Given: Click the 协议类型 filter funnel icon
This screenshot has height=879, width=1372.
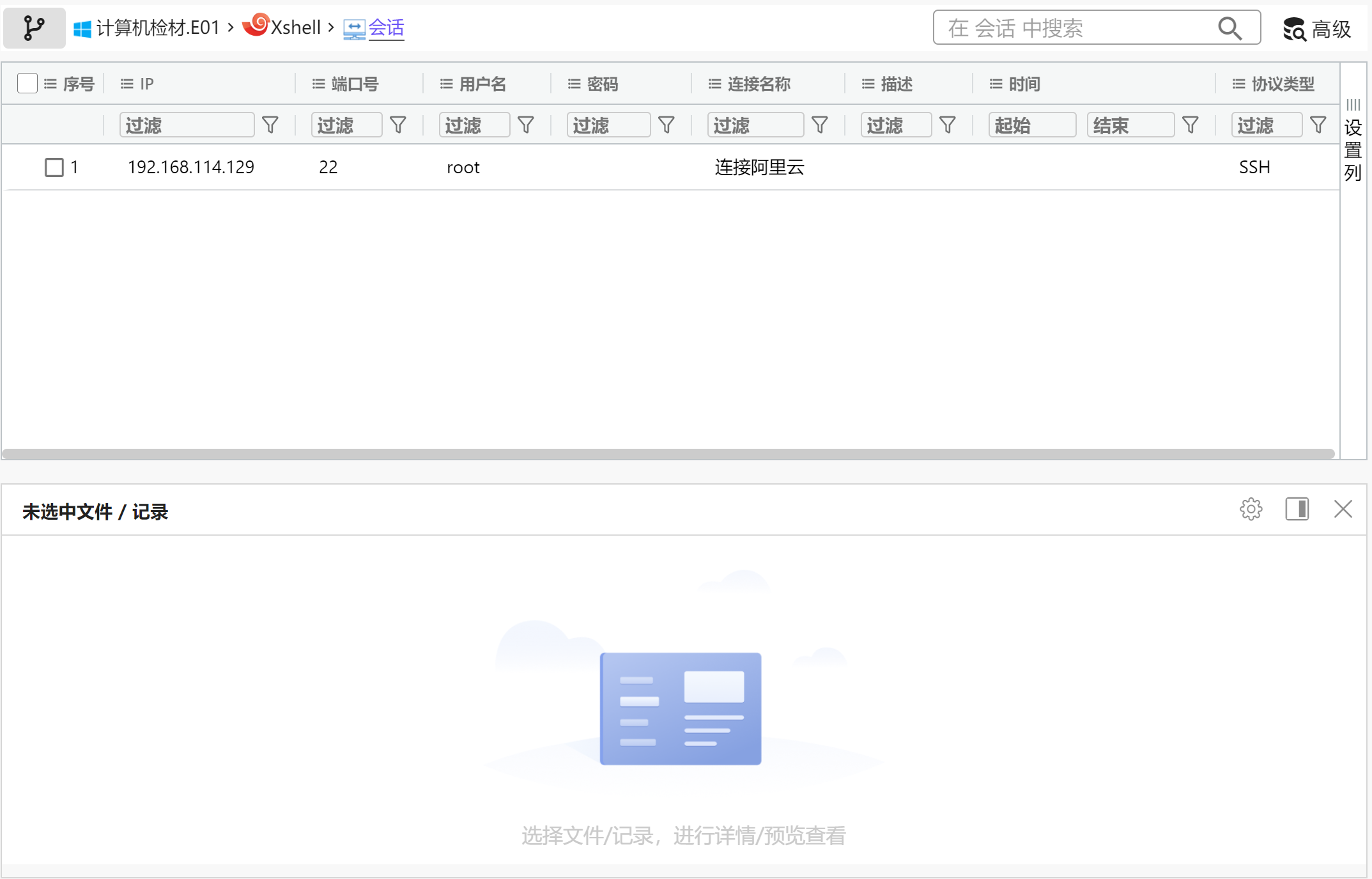Looking at the screenshot, I should pos(1318,125).
